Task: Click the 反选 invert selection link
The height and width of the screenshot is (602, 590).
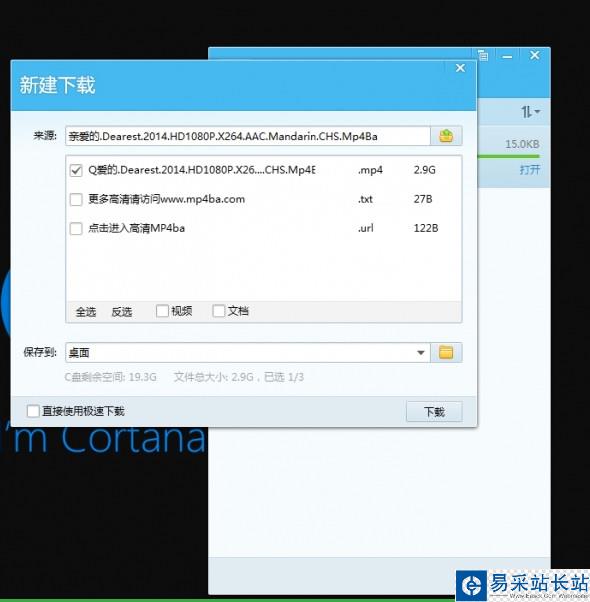Action: 122,312
